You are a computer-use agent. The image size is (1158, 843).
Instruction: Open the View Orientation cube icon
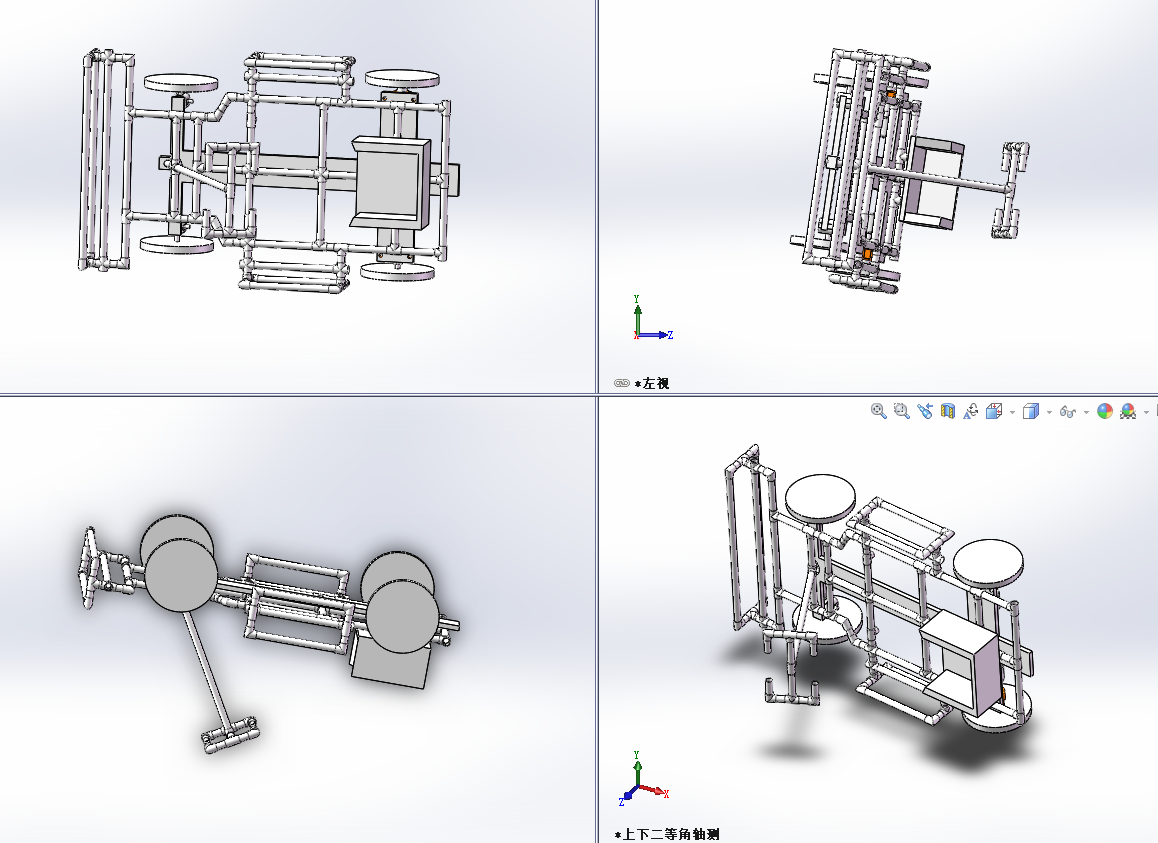click(994, 412)
